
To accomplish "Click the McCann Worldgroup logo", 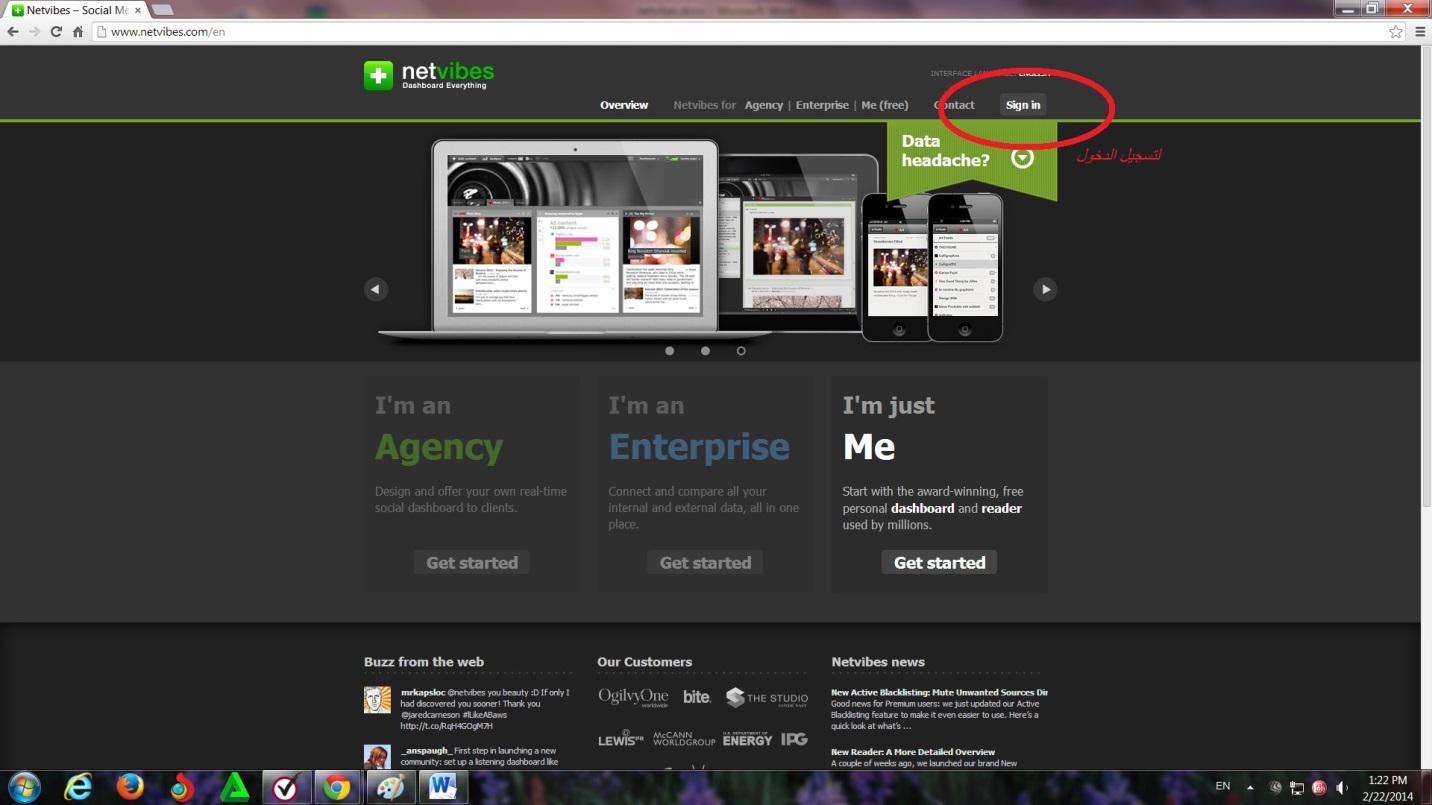I will (x=684, y=739).
